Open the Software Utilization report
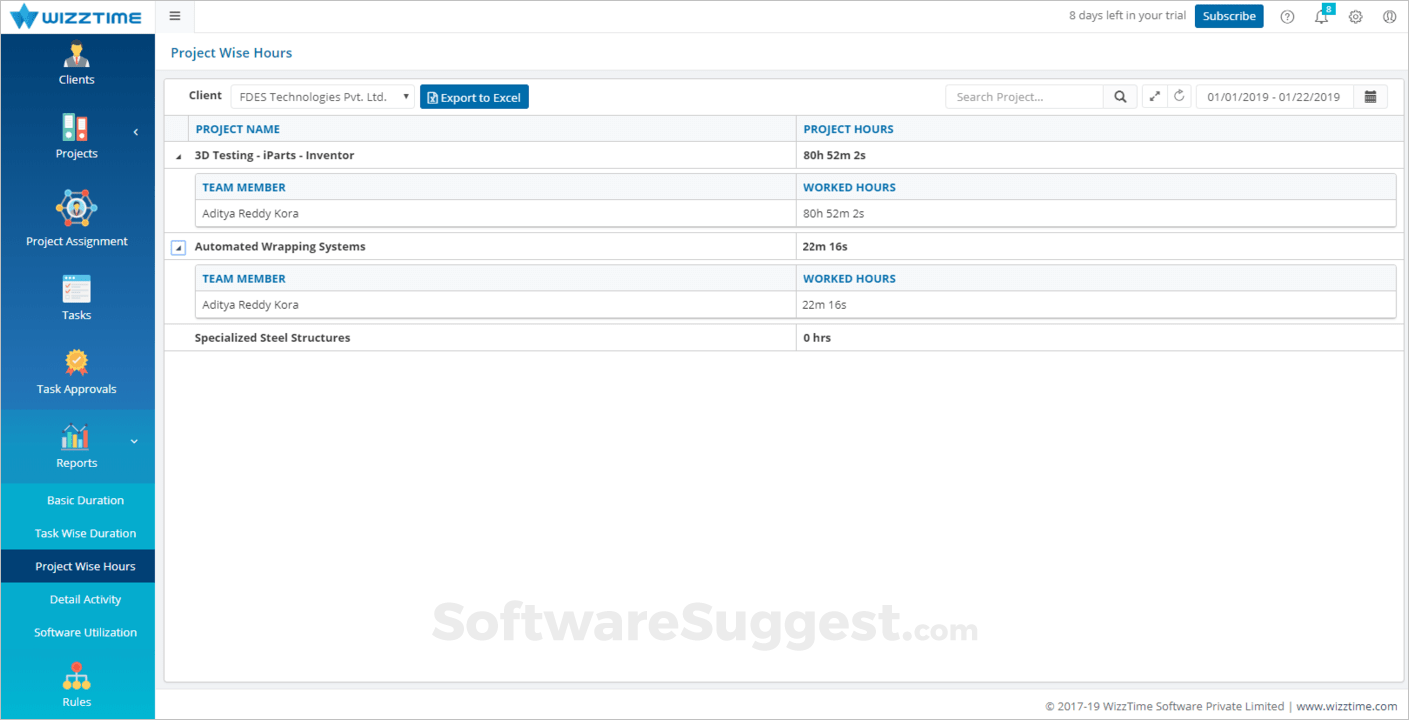 click(x=85, y=632)
